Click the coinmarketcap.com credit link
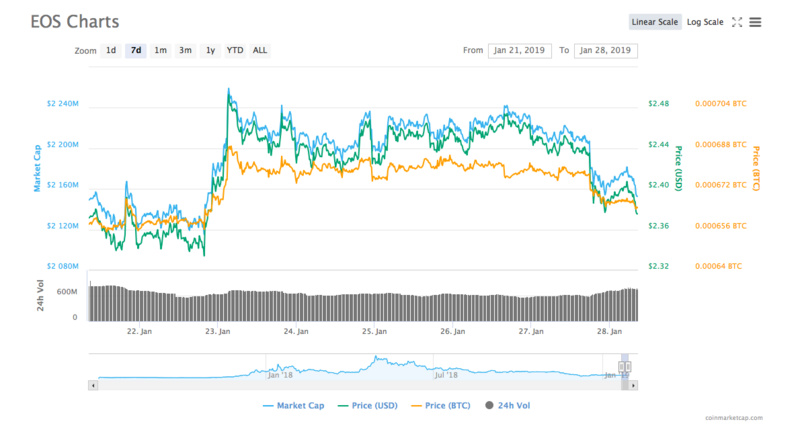Screen dimensions: 800x430 point(734,418)
